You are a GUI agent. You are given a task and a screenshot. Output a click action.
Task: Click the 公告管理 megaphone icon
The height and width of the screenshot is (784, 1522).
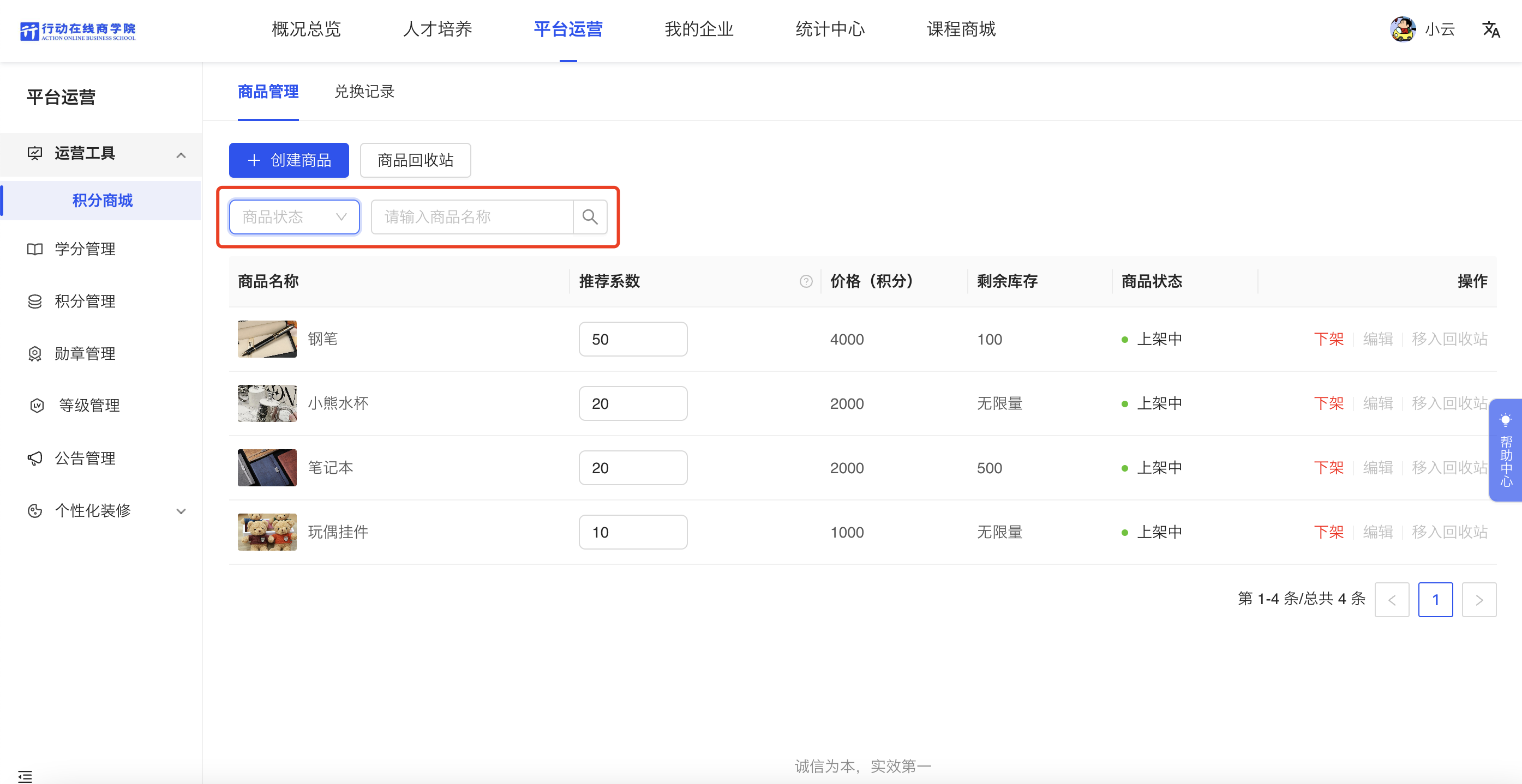click(x=35, y=458)
